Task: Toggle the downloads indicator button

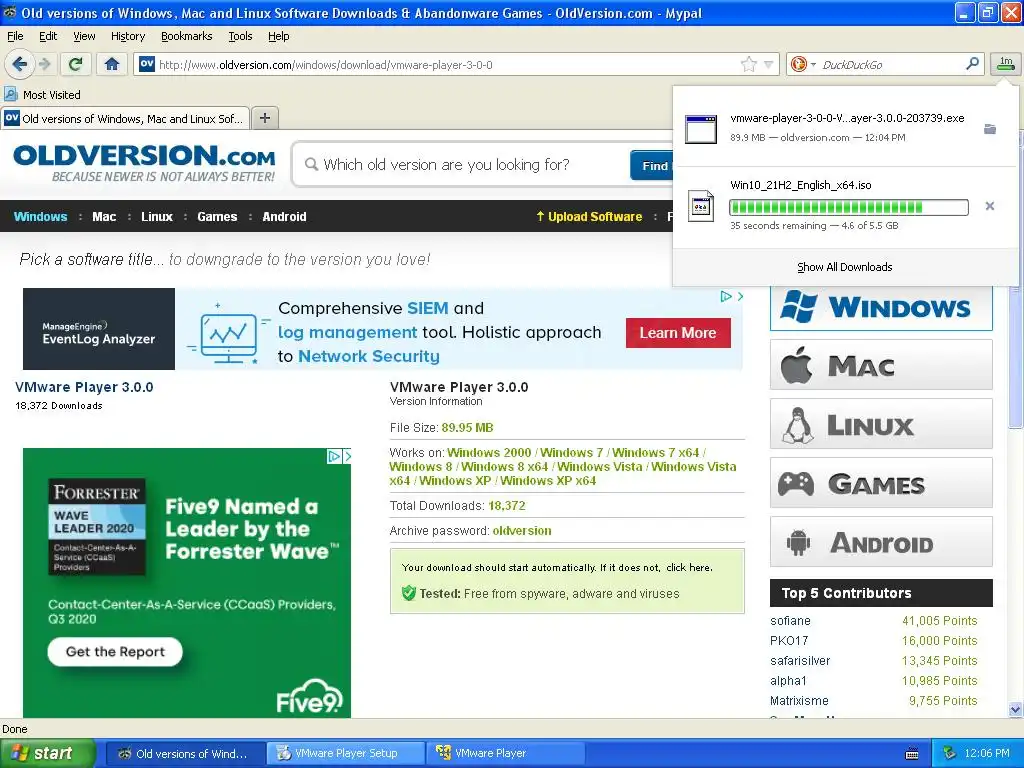Action: pos(1006,64)
